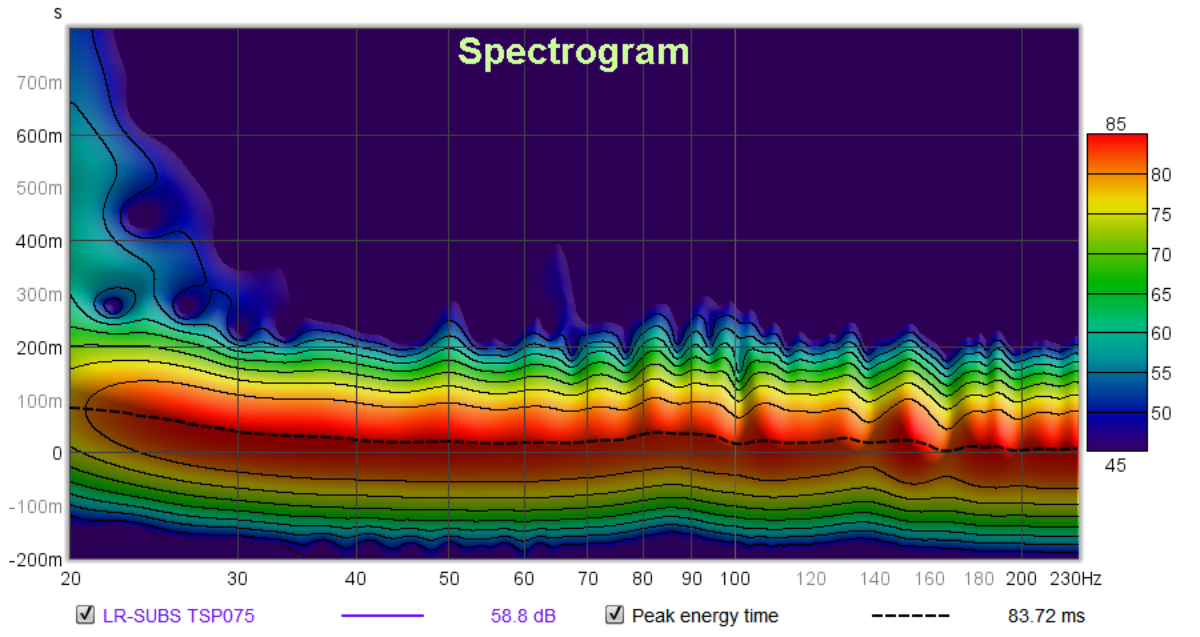This screenshot has height=637, width=1200.
Task: Click the 85 upper limit on colour scale
Action: pos(1116,124)
